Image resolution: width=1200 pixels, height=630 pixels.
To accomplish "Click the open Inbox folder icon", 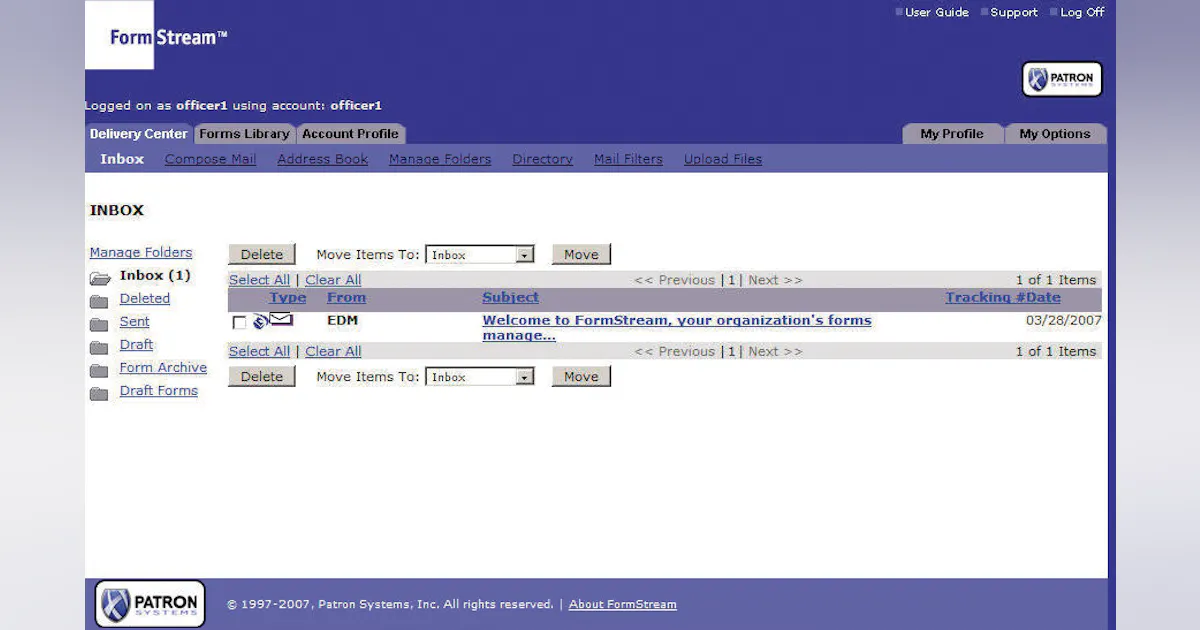I will click(x=99, y=278).
